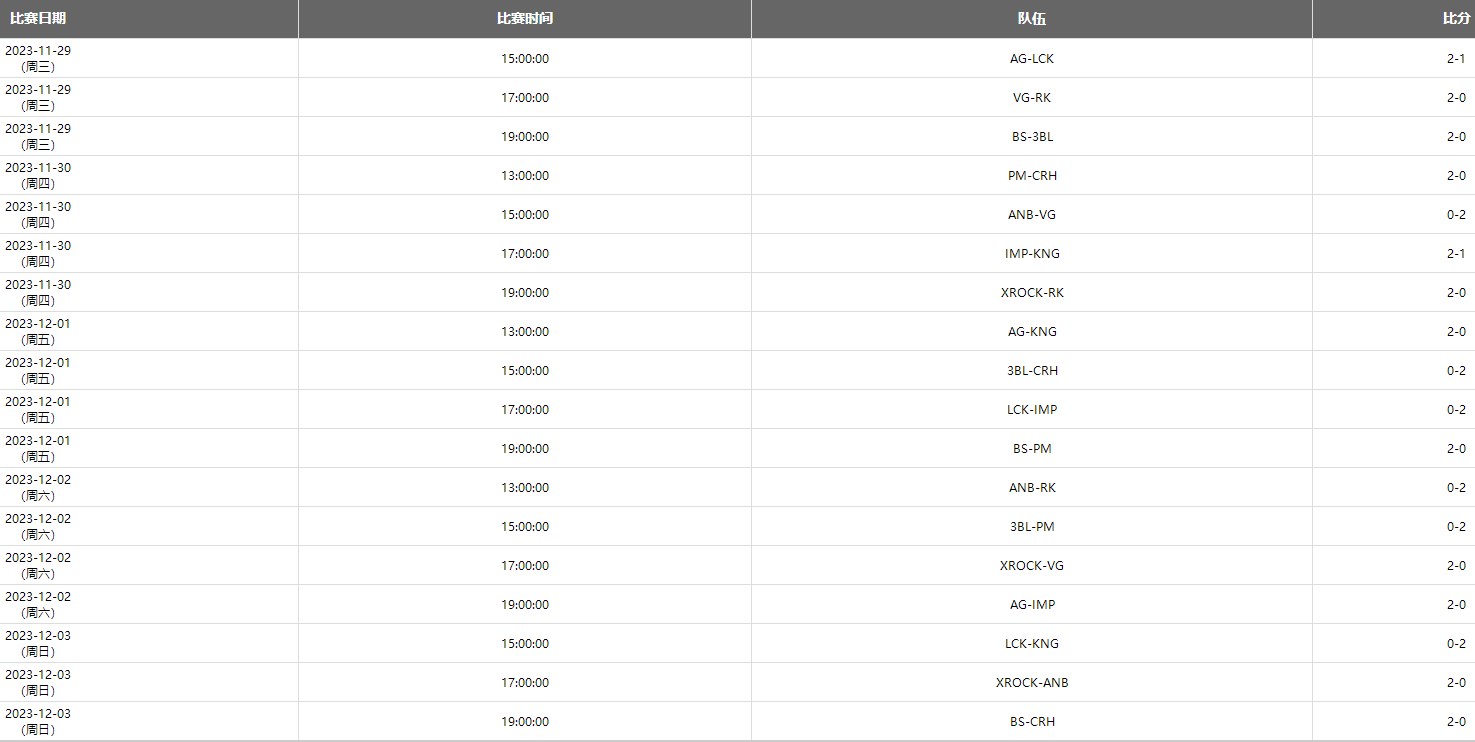Select the BS-3BL team cell
This screenshot has width=1475, height=742.
coord(1032,136)
